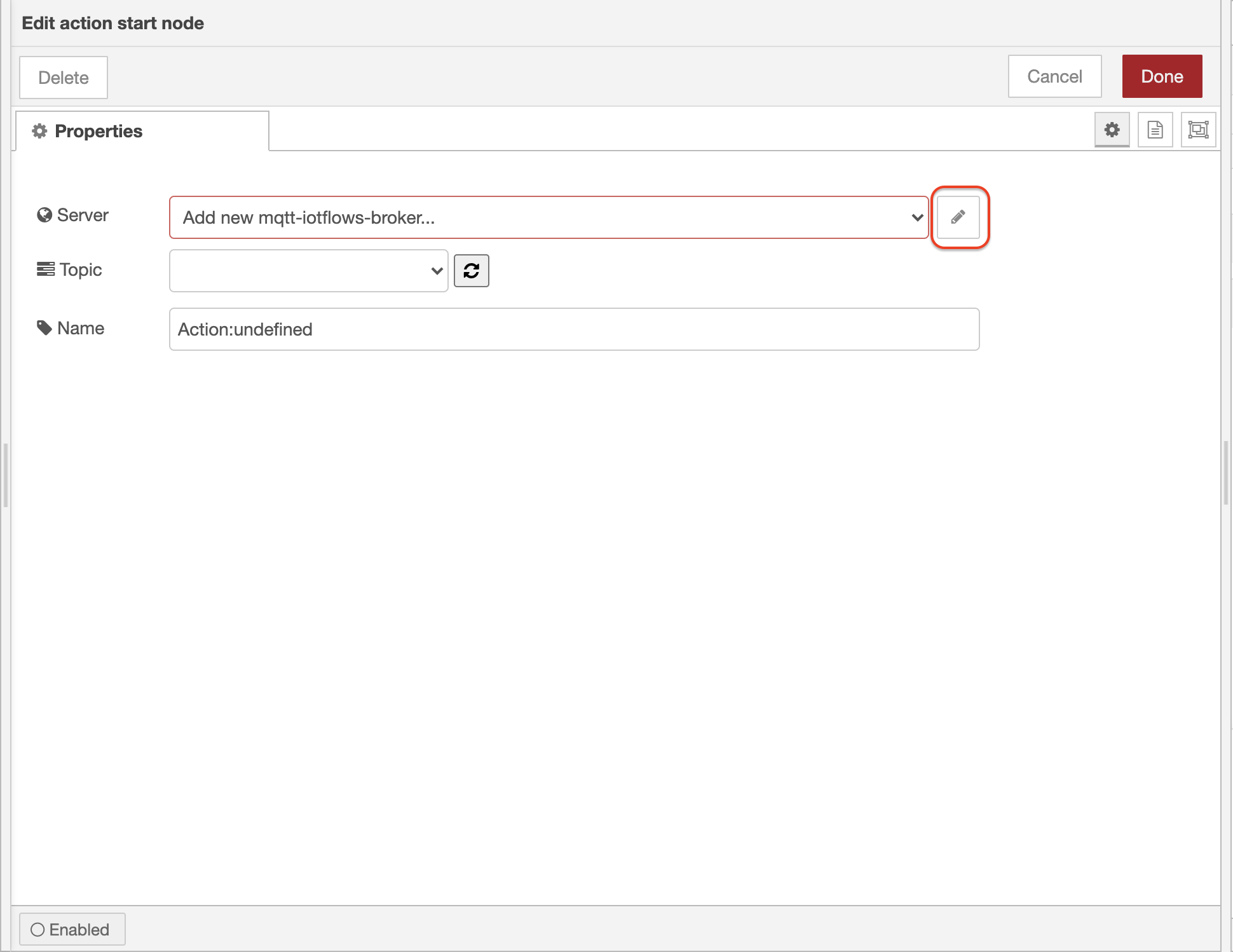Click the Properties tab gear icon

coord(39,131)
